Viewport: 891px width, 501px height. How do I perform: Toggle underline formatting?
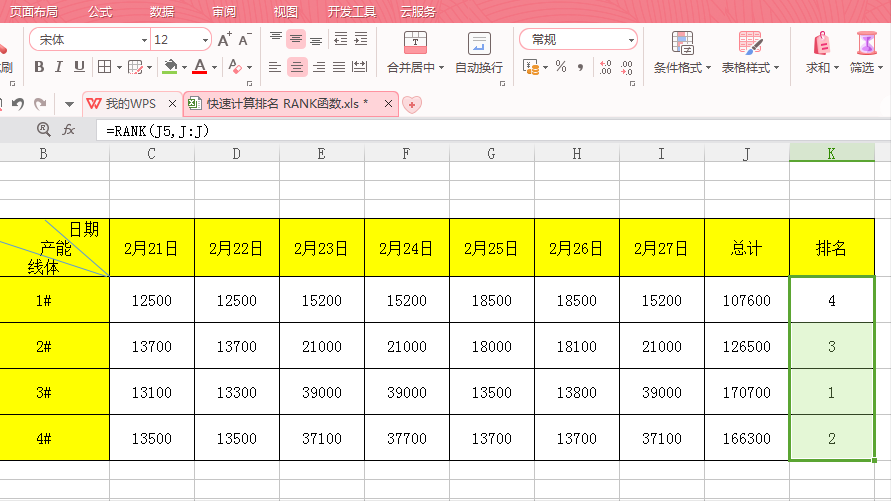[x=79, y=67]
